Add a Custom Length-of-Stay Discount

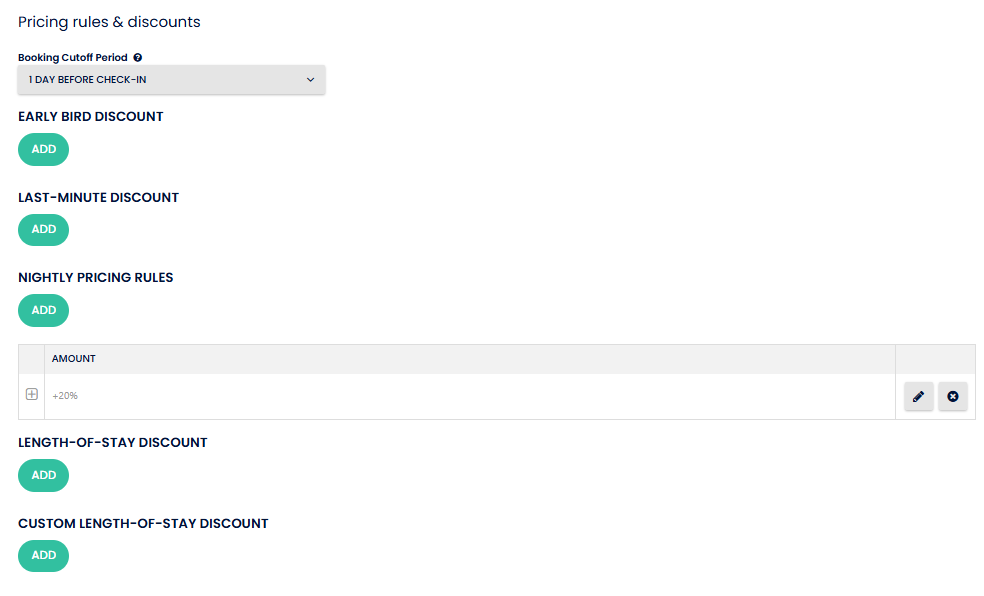pos(43,556)
